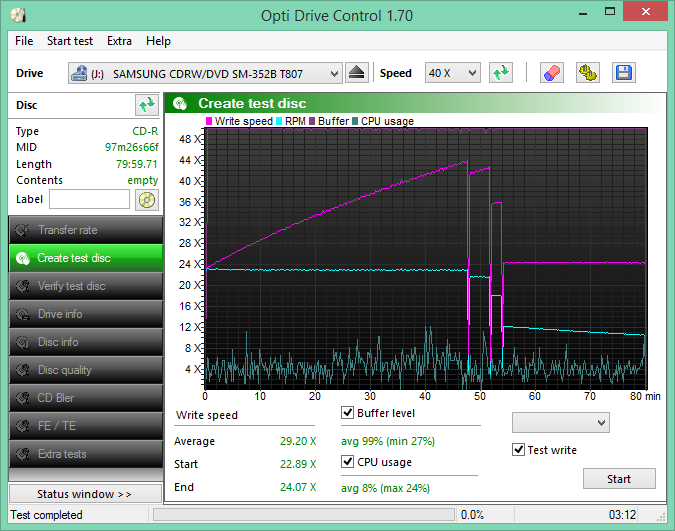Refresh the speed list with the green arrows
The height and width of the screenshot is (531, 675).
point(501,73)
